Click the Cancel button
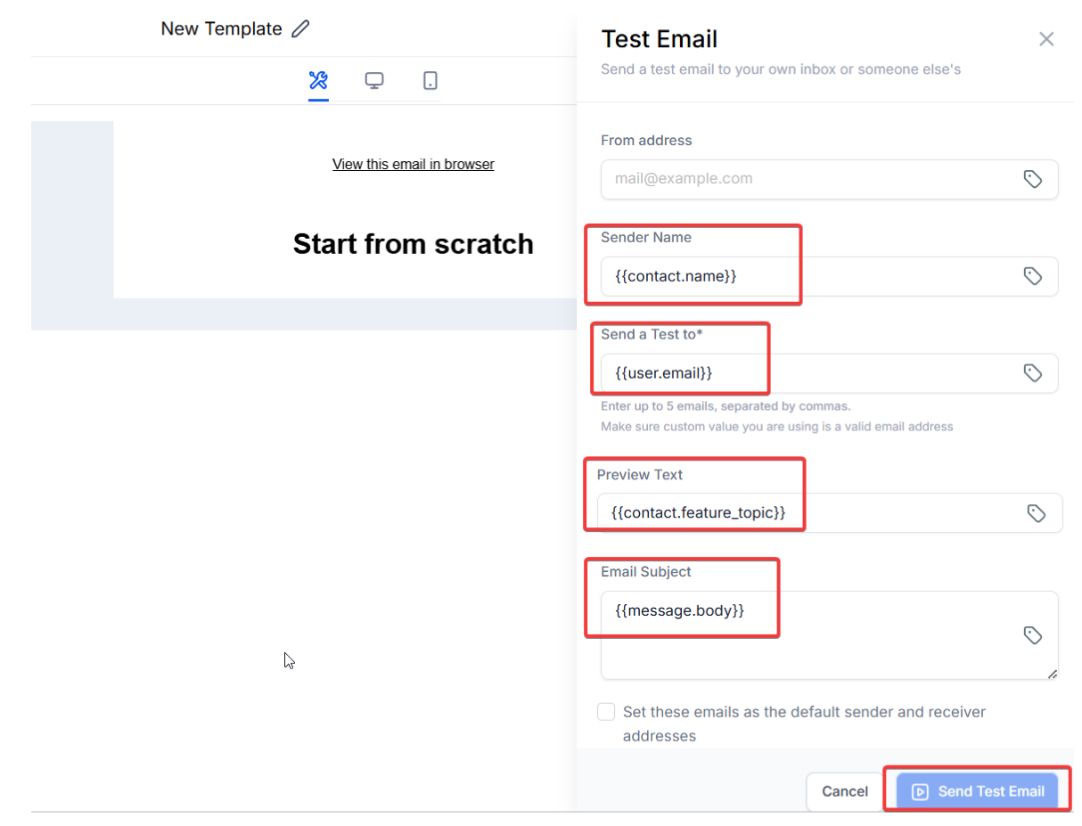Viewport: 1082px width, 826px height. point(844,791)
